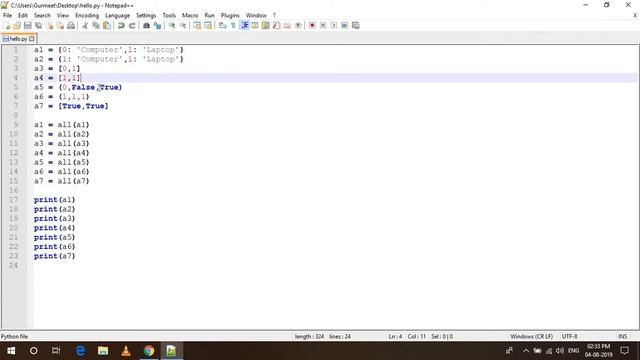Image resolution: width=640 pixels, height=360 pixels.
Task: Stop macro recording toolbar icon
Action: pos(323,25)
